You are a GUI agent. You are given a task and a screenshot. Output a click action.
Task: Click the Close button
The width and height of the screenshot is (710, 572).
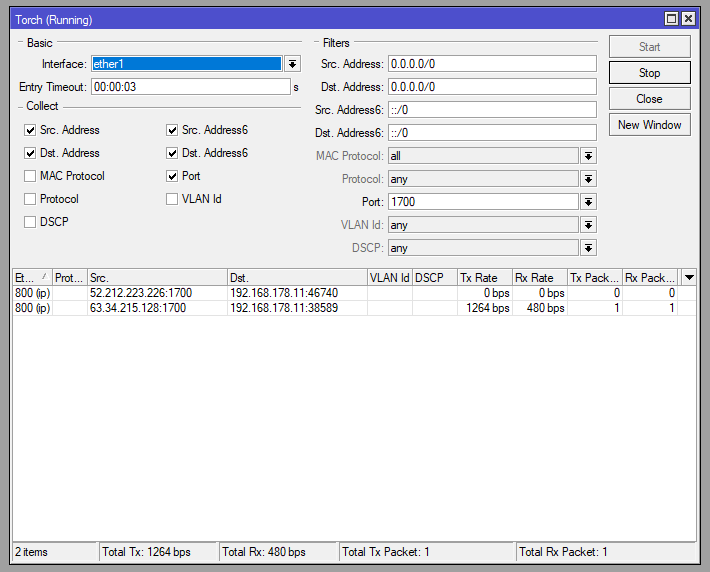tap(649, 99)
